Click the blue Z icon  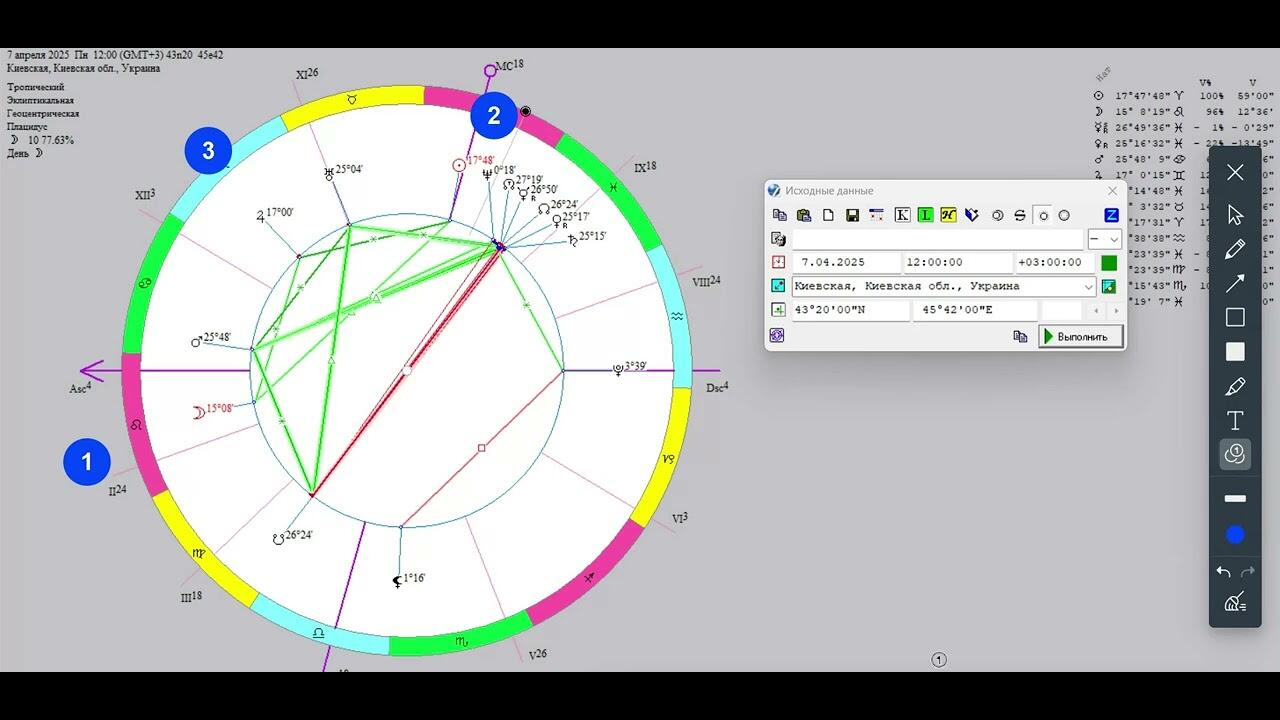coord(1111,215)
